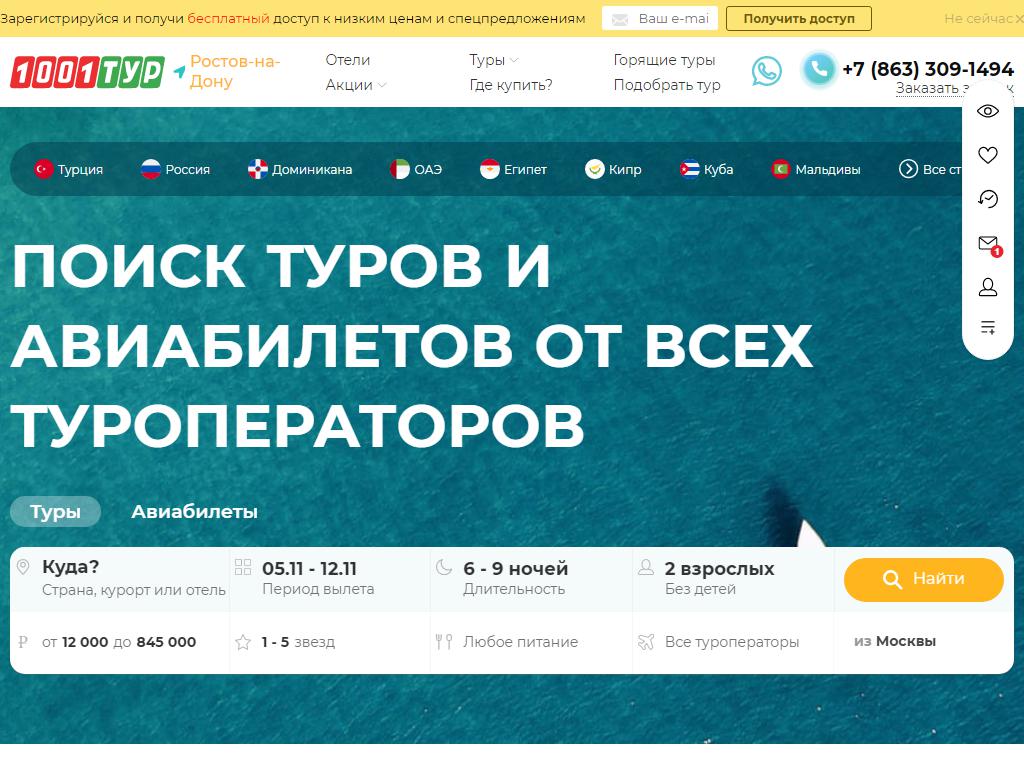Expand the Акции dropdown menu
The image size is (1024, 768).
point(355,85)
